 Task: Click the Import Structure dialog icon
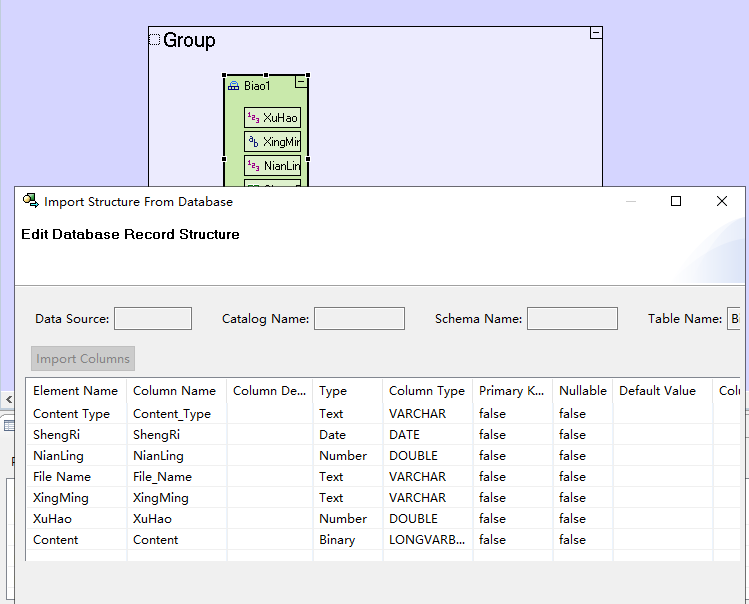pyautogui.click(x=31, y=201)
